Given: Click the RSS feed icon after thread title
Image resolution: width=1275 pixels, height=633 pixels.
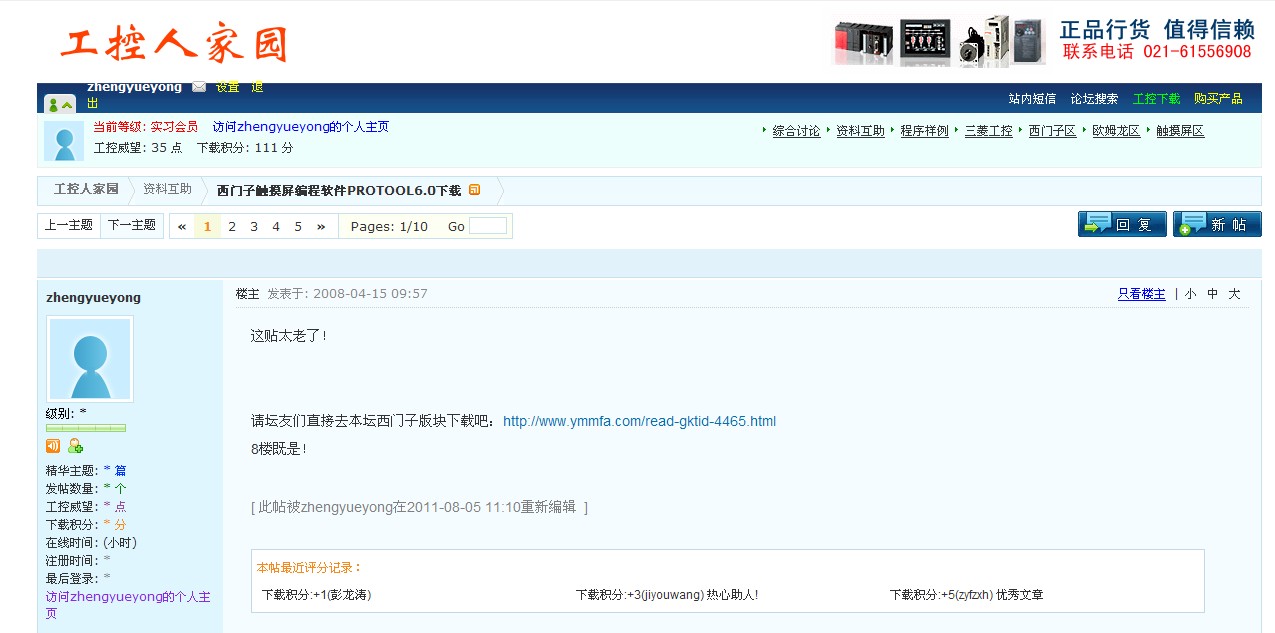Looking at the screenshot, I should [x=475, y=190].
